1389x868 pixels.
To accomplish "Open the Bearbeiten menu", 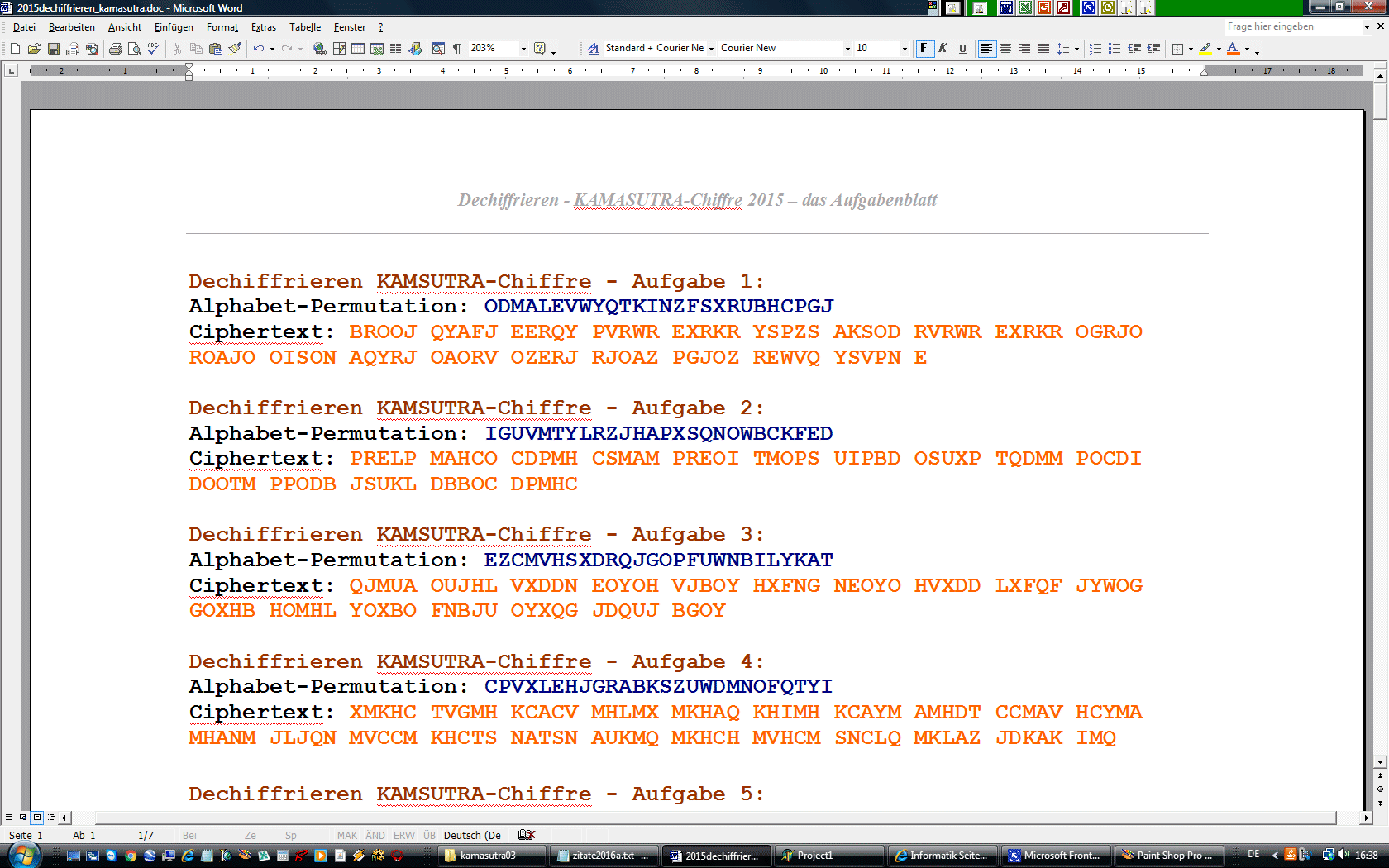I will click(72, 27).
